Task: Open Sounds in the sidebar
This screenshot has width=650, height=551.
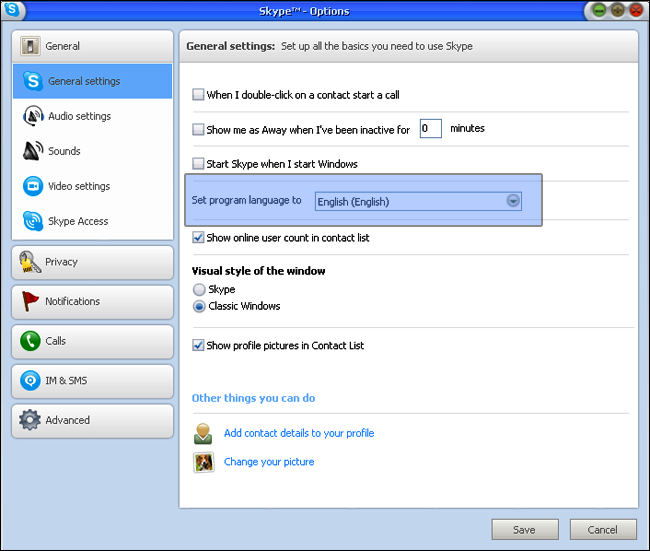Action: pos(92,151)
